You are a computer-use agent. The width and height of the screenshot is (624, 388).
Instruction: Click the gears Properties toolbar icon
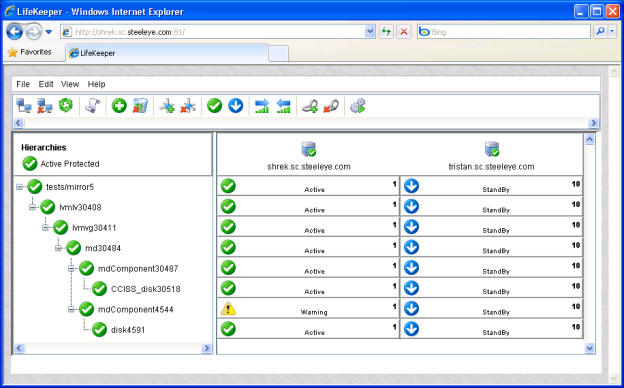tap(357, 106)
